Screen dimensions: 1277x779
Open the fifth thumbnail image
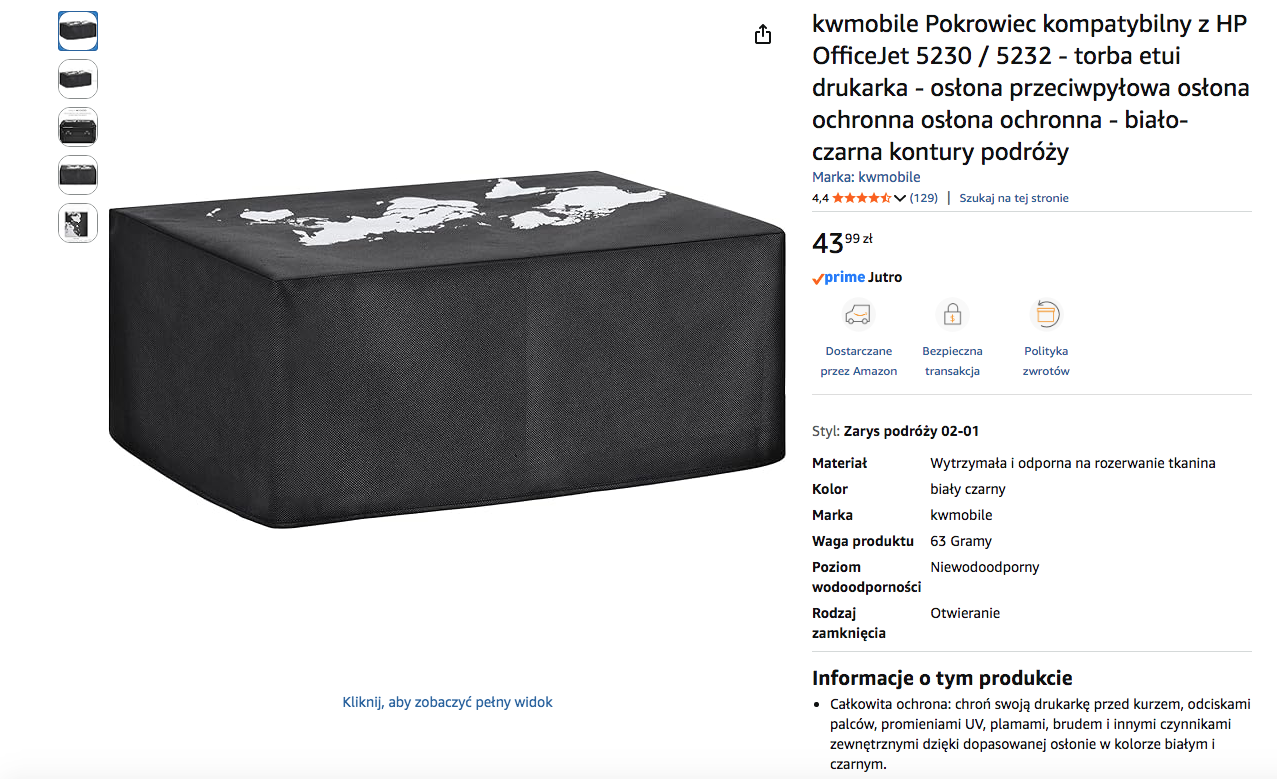point(78,223)
